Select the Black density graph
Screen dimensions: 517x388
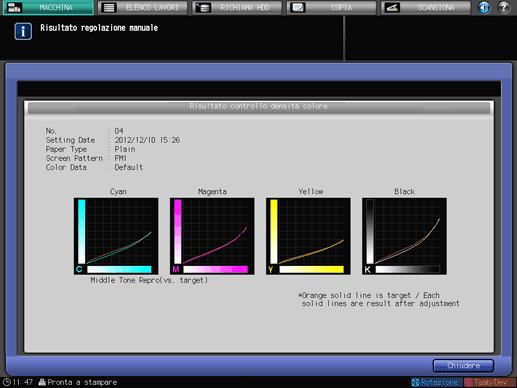[404, 236]
